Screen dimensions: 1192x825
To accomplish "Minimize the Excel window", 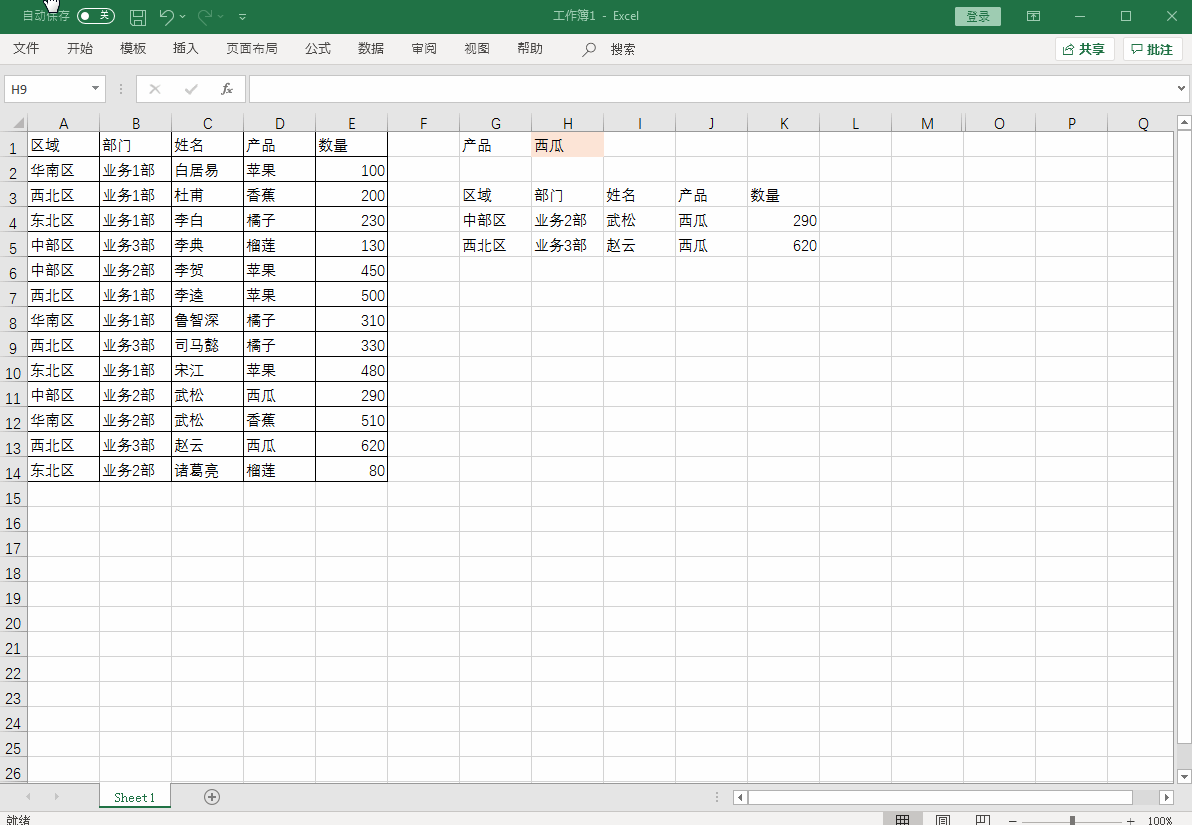I will (1079, 16).
